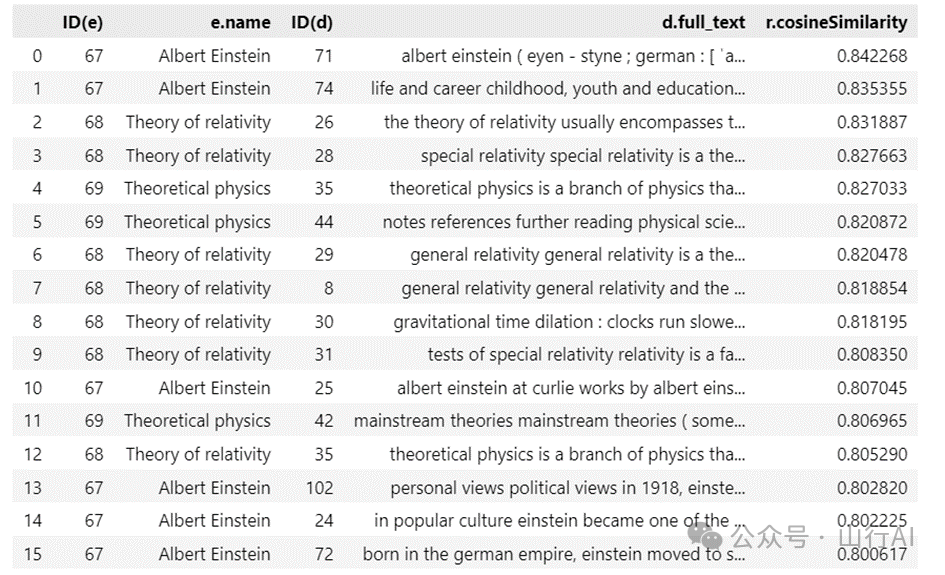
Task: Click the "personal views political views" text cell
Action: pos(568,488)
